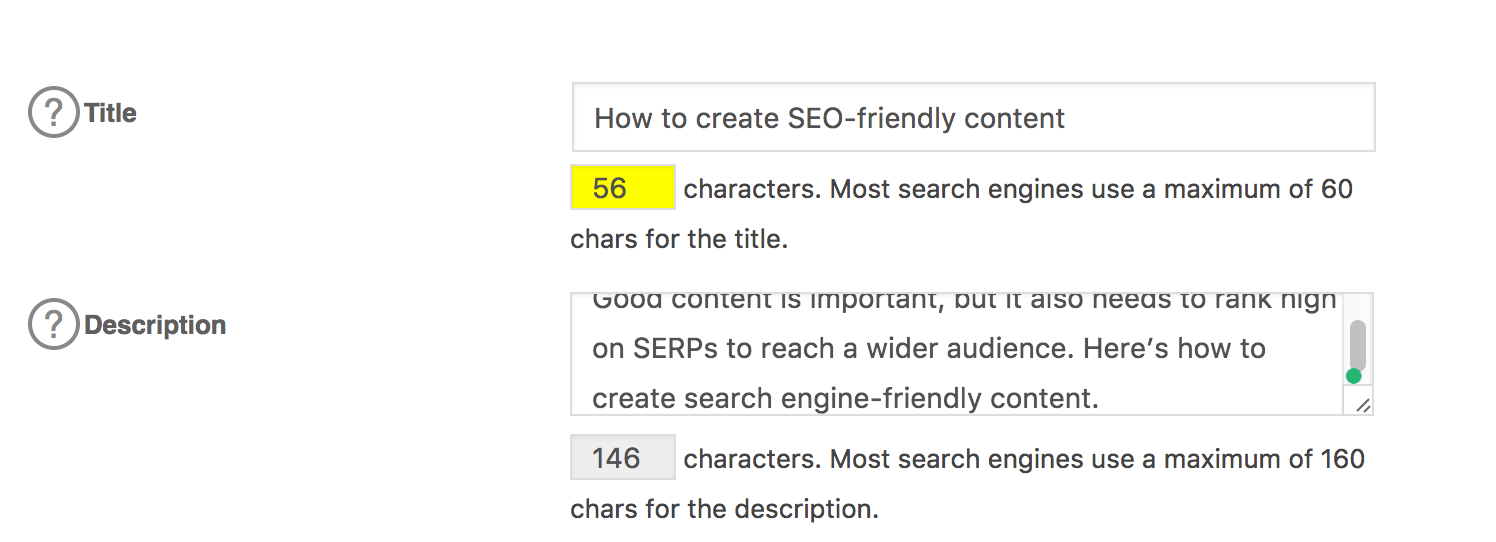Focus the Title input field
The width and height of the screenshot is (1496, 542).
coord(974,117)
